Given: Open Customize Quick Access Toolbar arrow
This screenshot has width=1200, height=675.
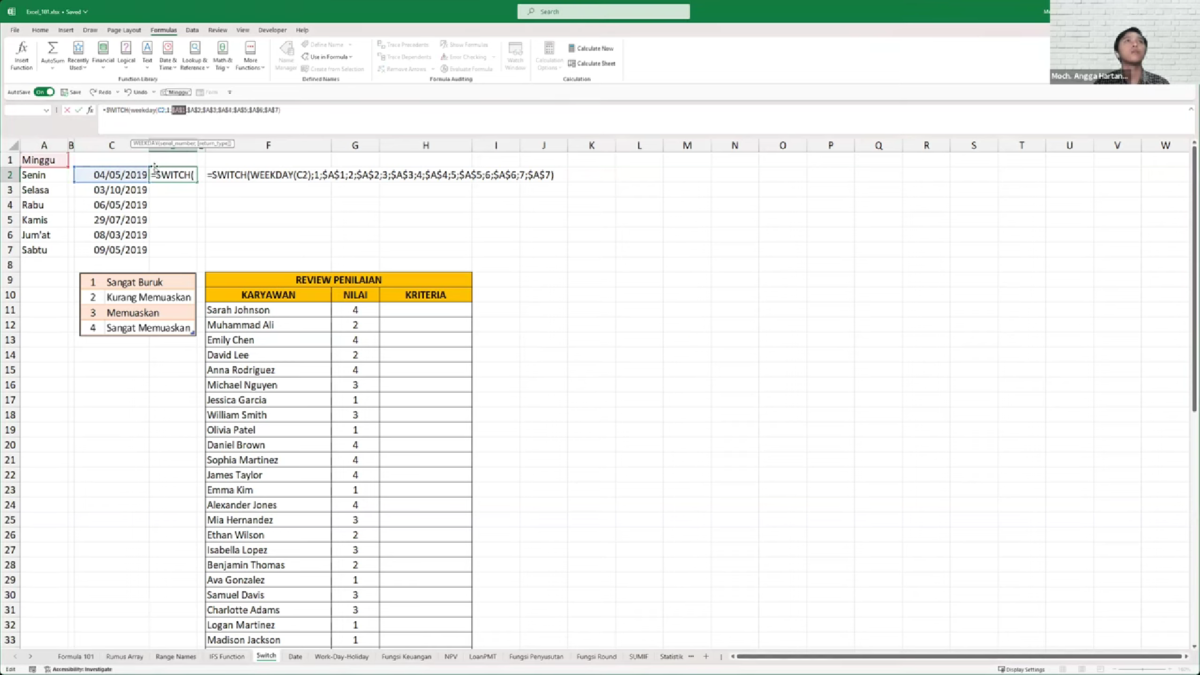Looking at the screenshot, I should coord(229,92).
